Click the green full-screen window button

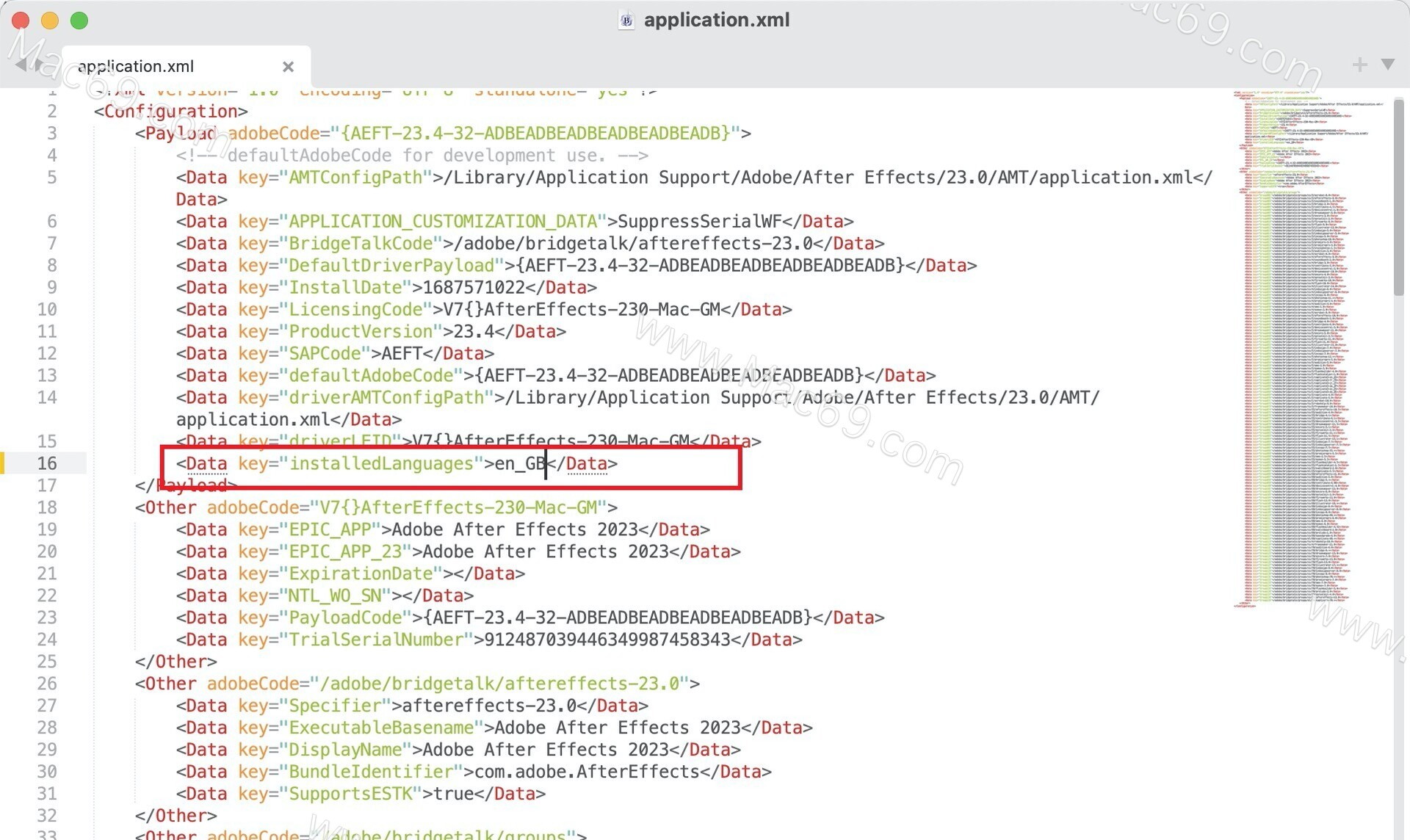tap(79, 21)
